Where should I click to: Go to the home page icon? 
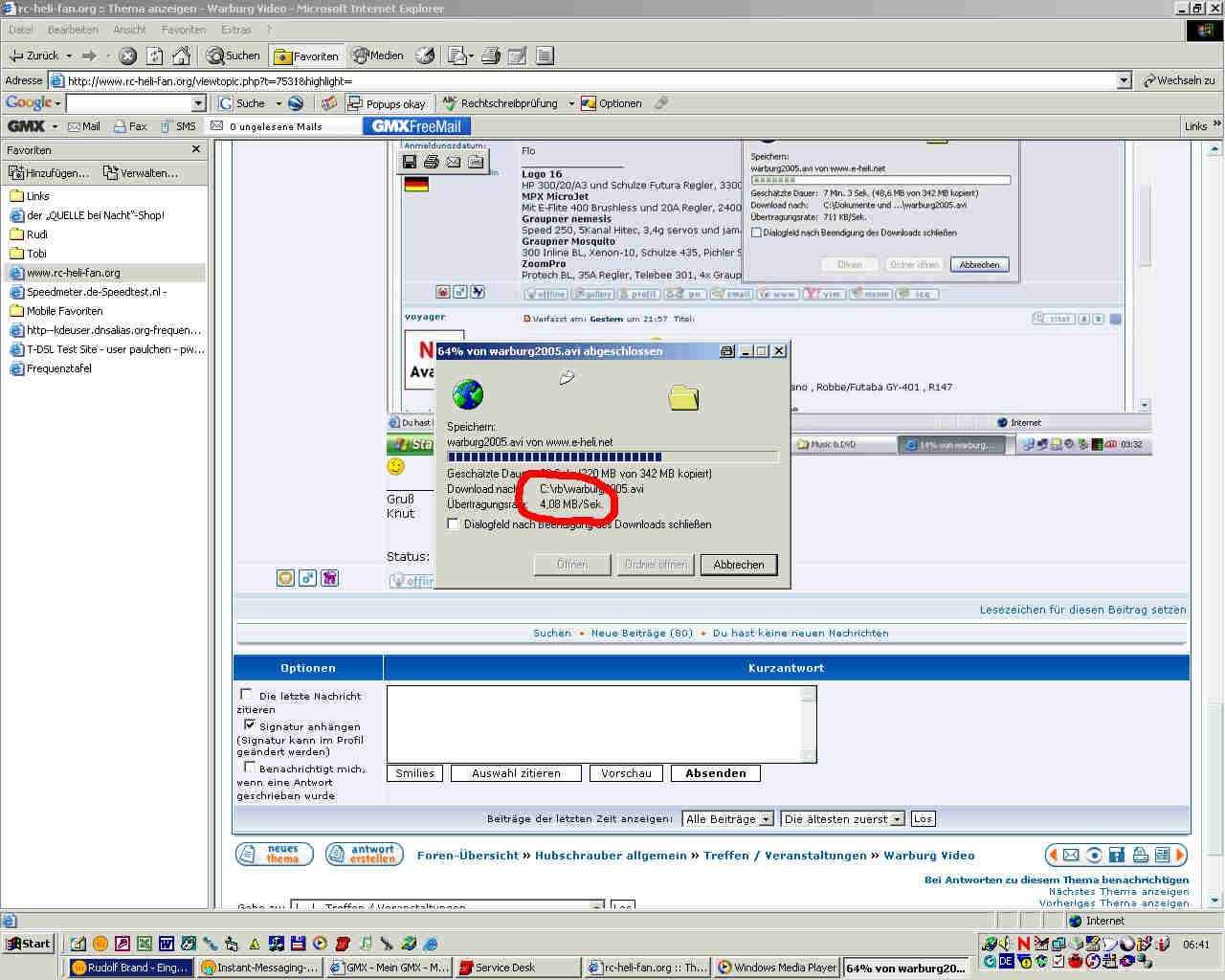click(x=181, y=56)
